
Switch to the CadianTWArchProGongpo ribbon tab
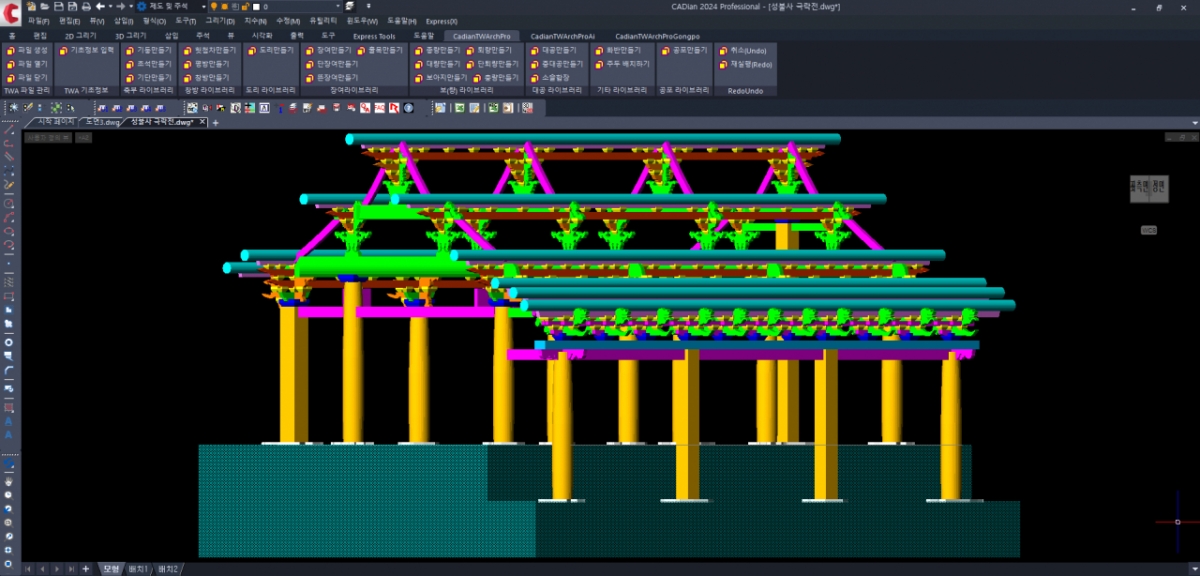coord(657,36)
